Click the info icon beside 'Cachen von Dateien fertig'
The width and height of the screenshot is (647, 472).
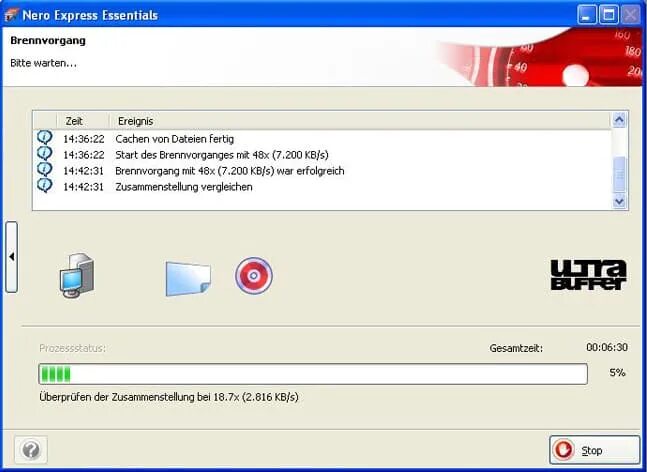click(45, 137)
